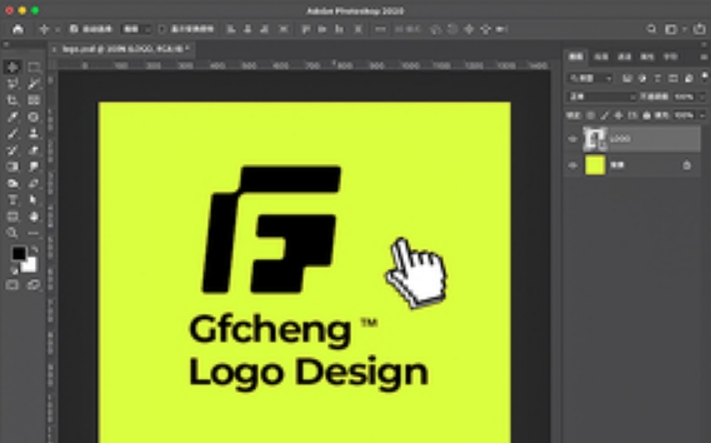The height and width of the screenshot is (443, 711).
Task: Align top edges in options bar
Action: click(x=306, y=29)
